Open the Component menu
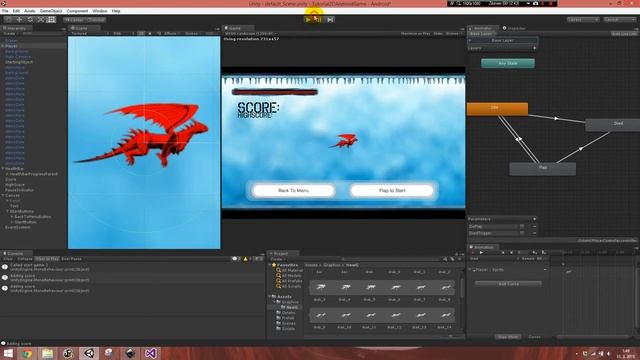This screenshot has height=360, width=640. coord(77,11)
